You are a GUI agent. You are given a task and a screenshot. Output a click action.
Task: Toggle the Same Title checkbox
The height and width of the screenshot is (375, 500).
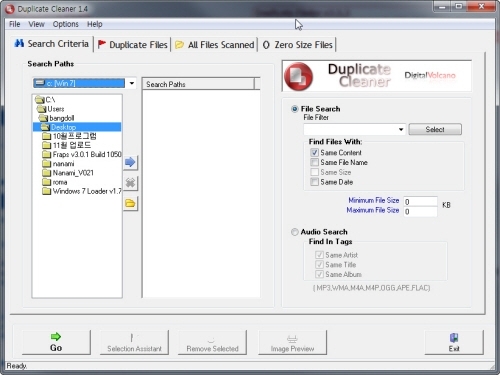[x=319, y=265]
